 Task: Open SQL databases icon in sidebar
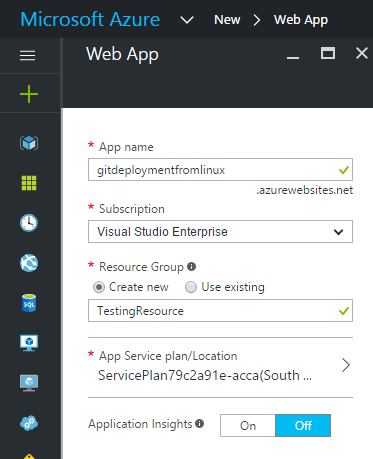tap(29, 303)
